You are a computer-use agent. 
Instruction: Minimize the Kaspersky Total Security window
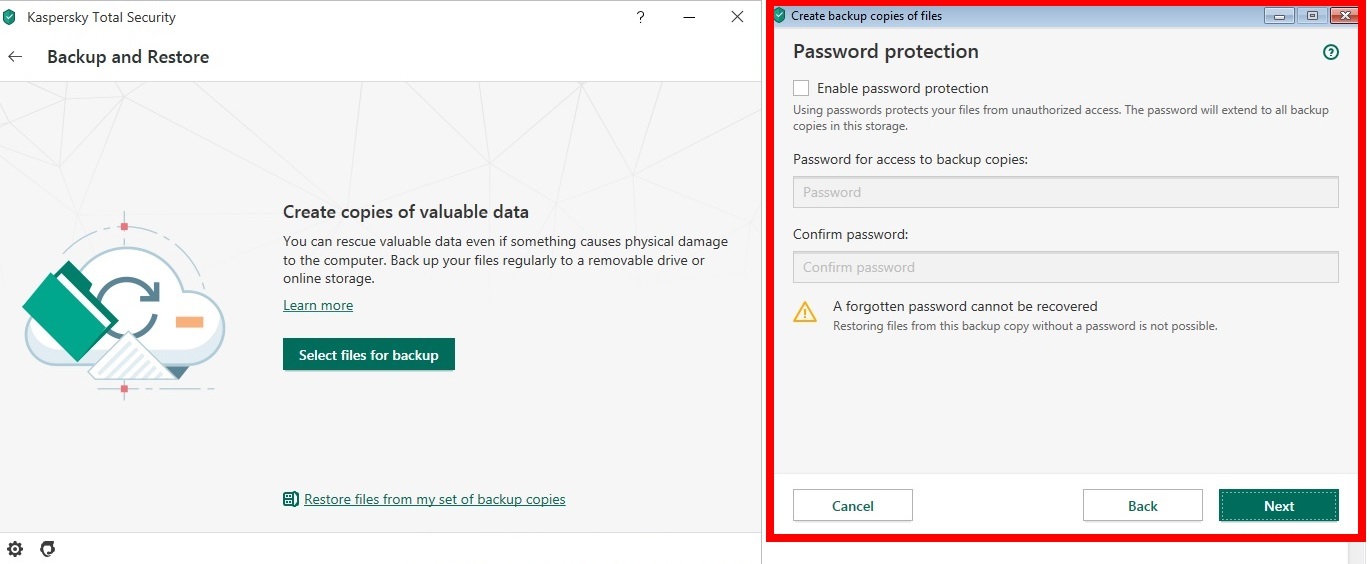click(689, 17)
